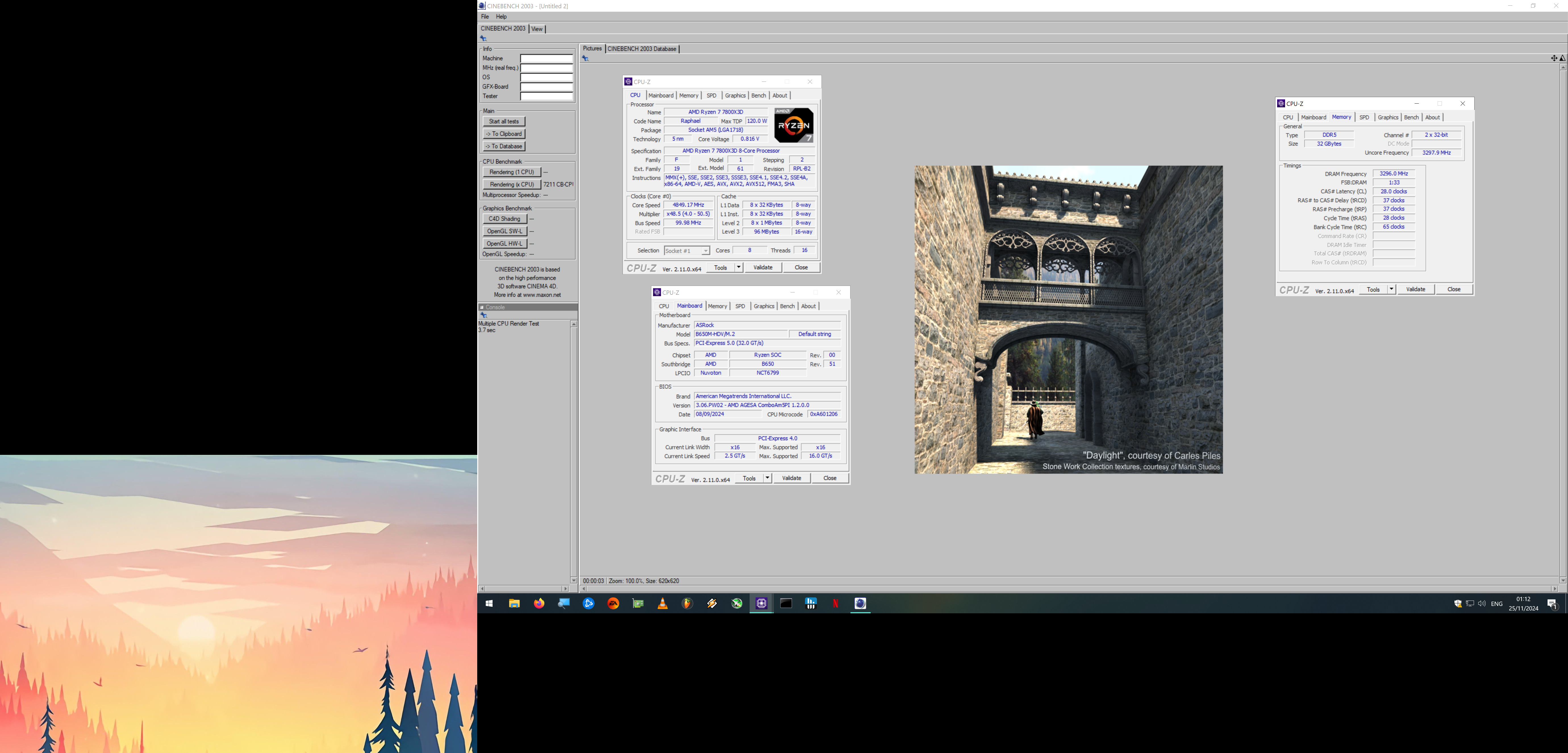Open the yellow pencil-like taskbar icon
Screen dimensions: 1568x753
[x=712, y=603]
